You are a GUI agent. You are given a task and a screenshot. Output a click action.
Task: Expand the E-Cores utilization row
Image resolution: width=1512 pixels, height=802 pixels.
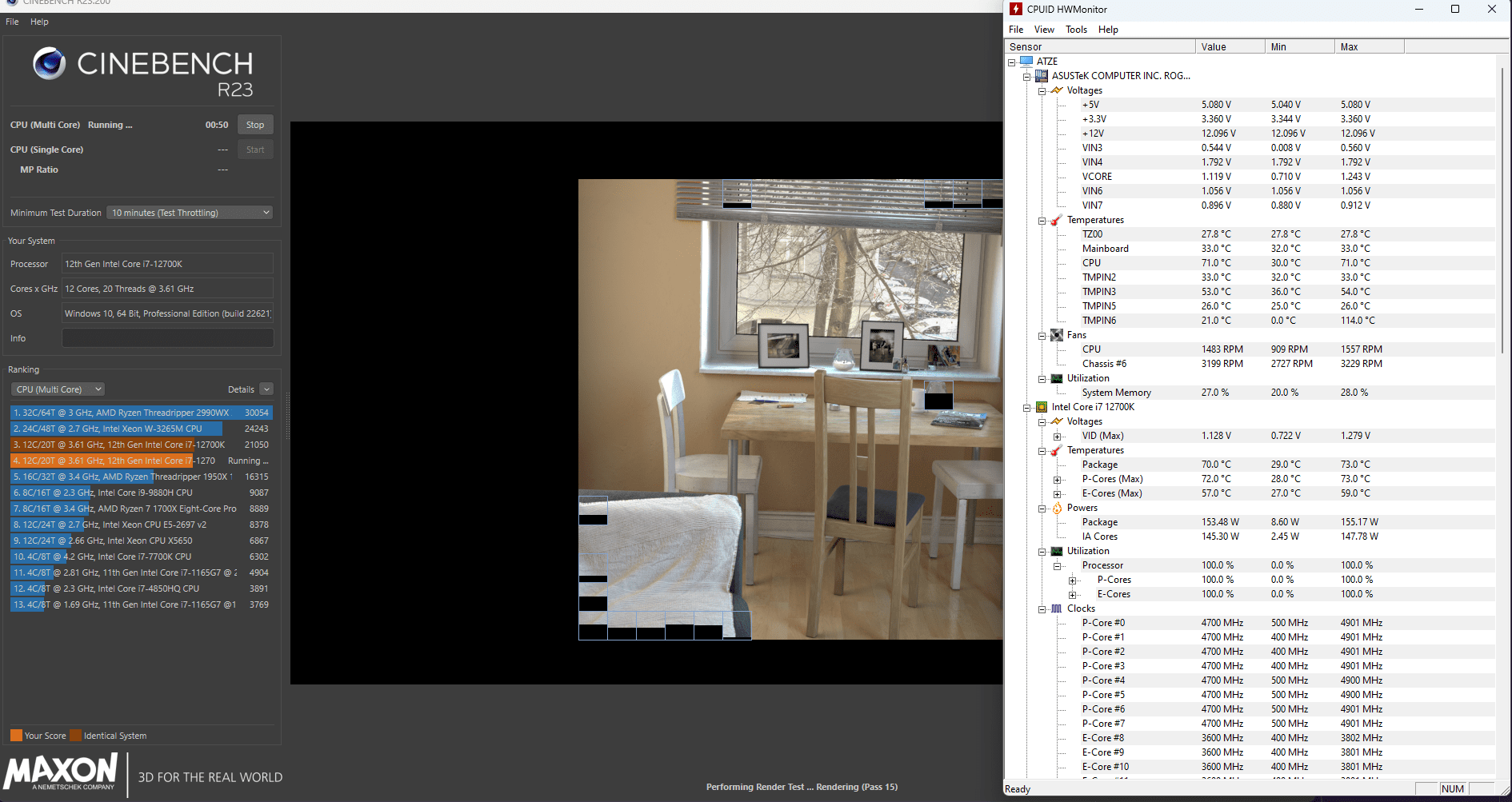(1073, 594)
